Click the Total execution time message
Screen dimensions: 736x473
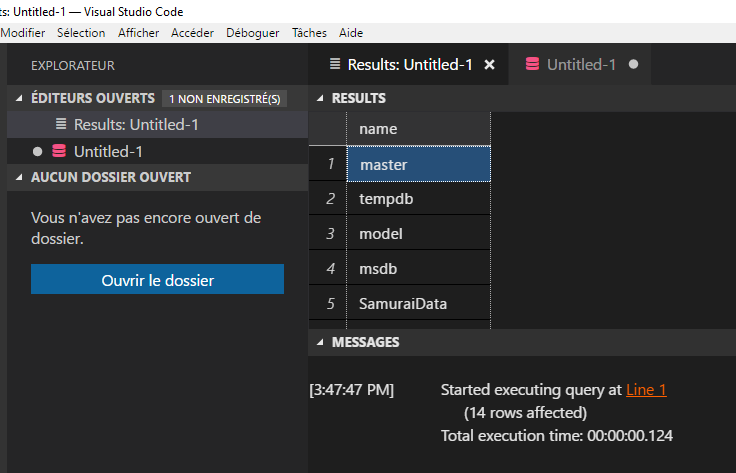tap(557, 435)
